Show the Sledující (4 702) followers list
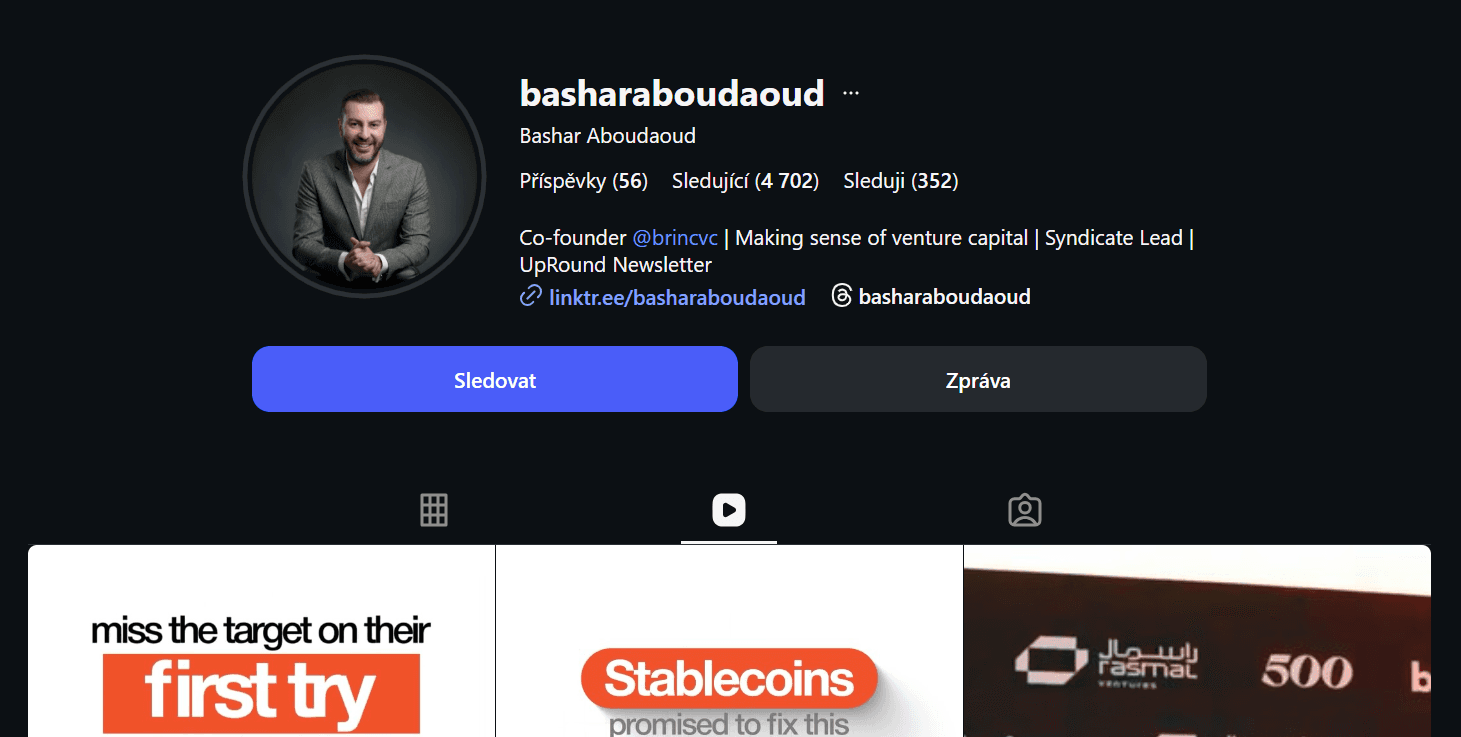Screen dimensions: 1461x737 746,181
